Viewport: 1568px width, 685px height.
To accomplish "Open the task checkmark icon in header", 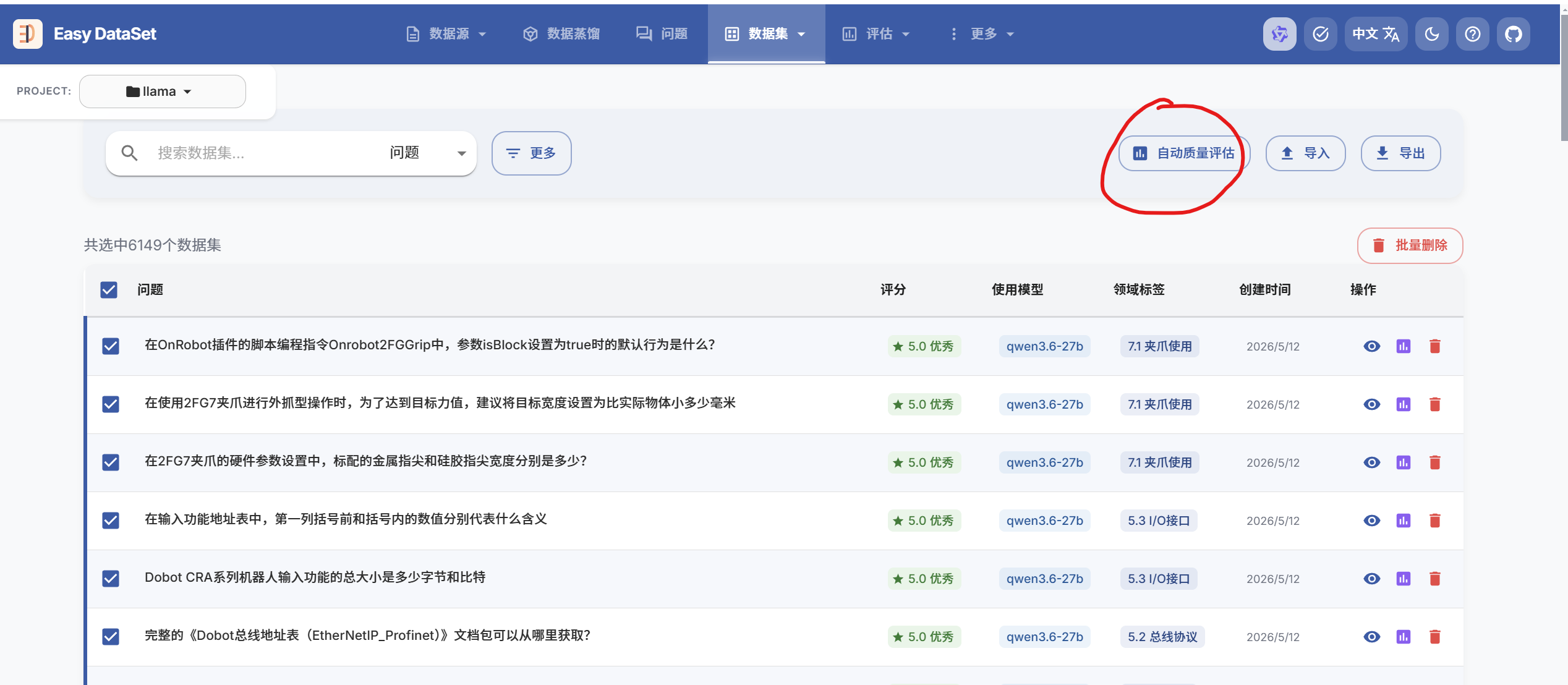I will (1320, 33).
